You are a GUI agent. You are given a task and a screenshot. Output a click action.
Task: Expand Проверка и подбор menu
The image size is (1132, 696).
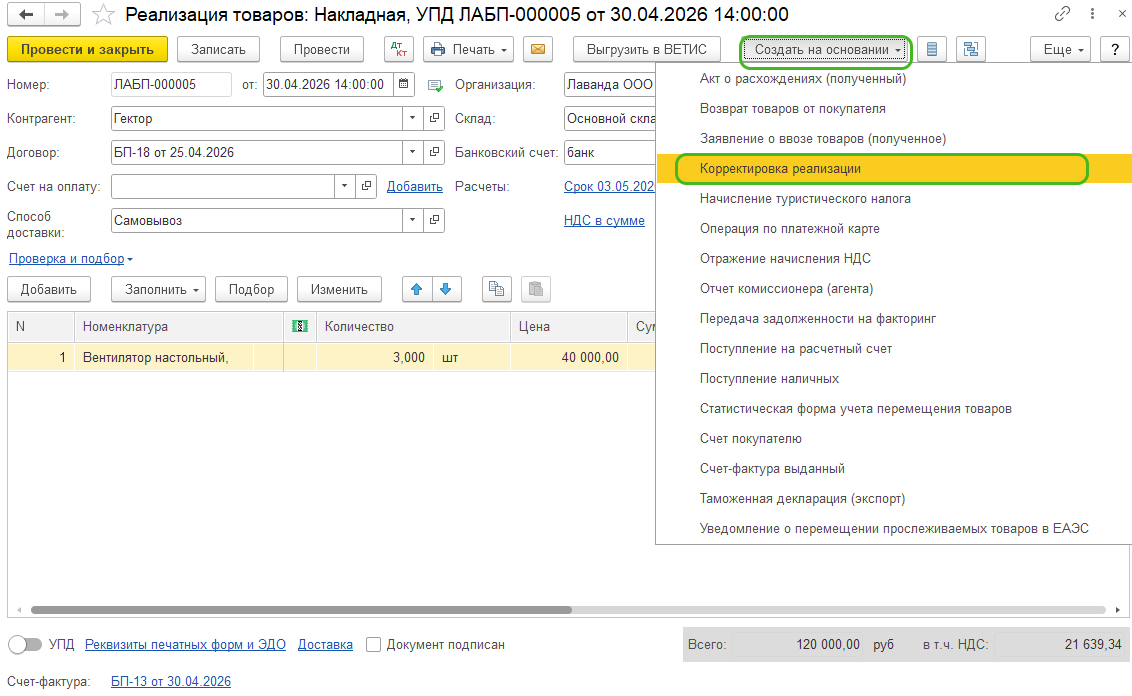(x=71, y=258)
